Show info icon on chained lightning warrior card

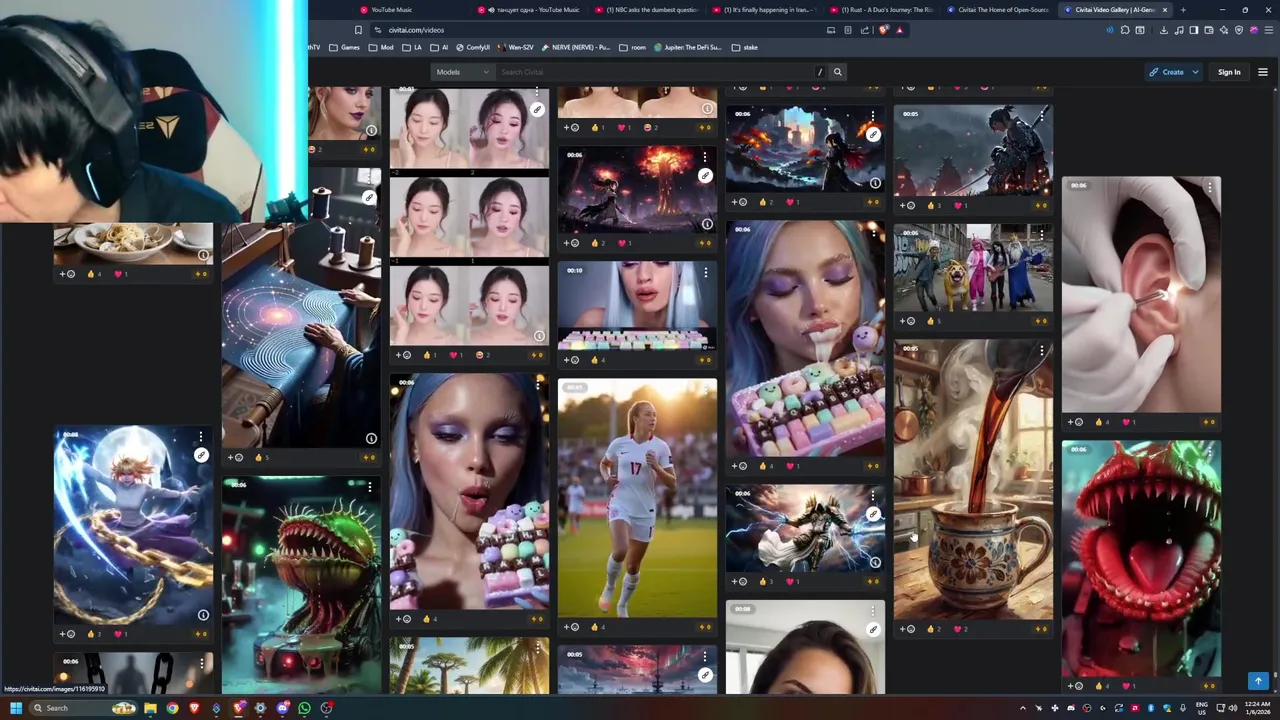pyautogui.click(x=203, y=615)
